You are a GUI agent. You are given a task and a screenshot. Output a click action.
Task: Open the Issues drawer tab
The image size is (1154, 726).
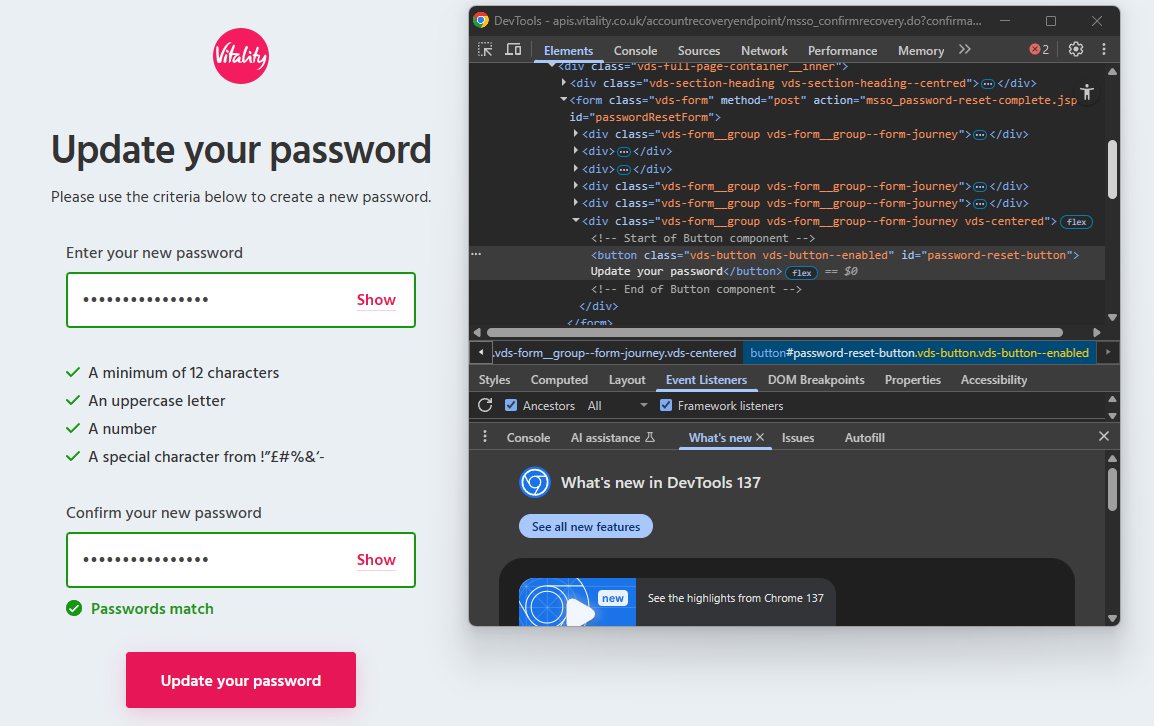(798, 437)
